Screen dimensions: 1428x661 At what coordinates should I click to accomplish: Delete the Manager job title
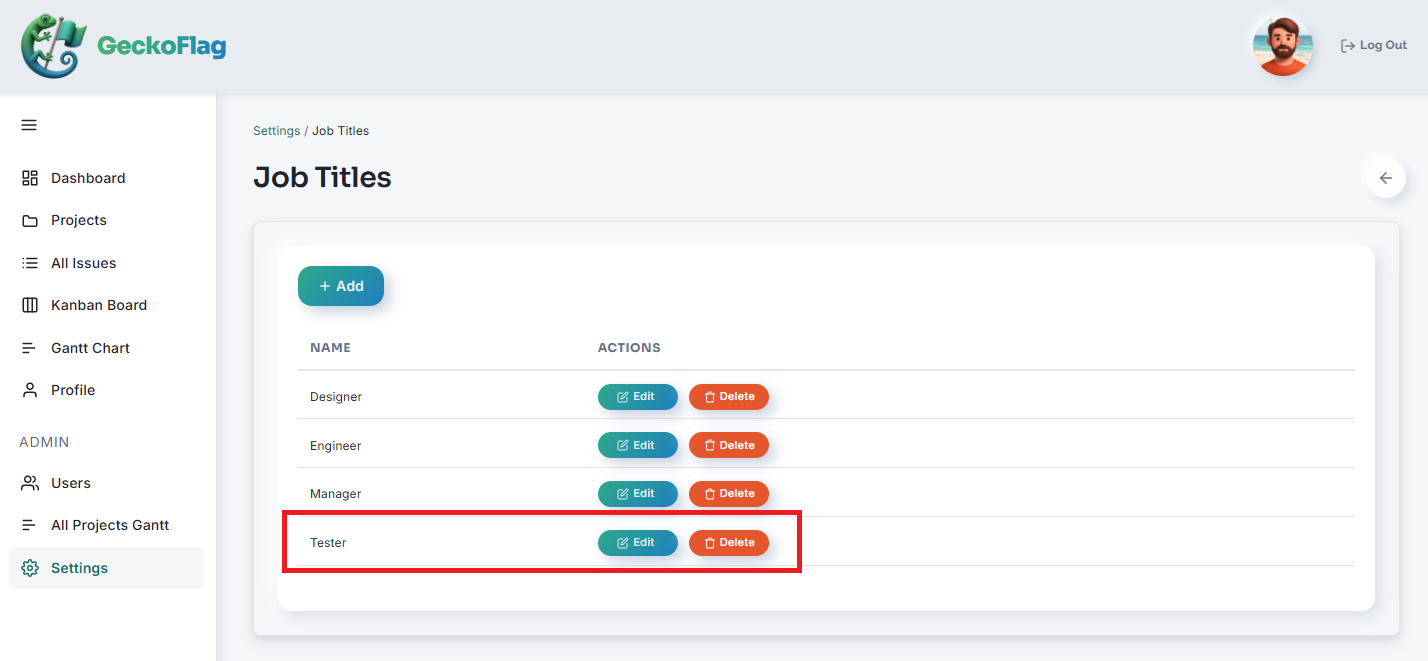729,494
